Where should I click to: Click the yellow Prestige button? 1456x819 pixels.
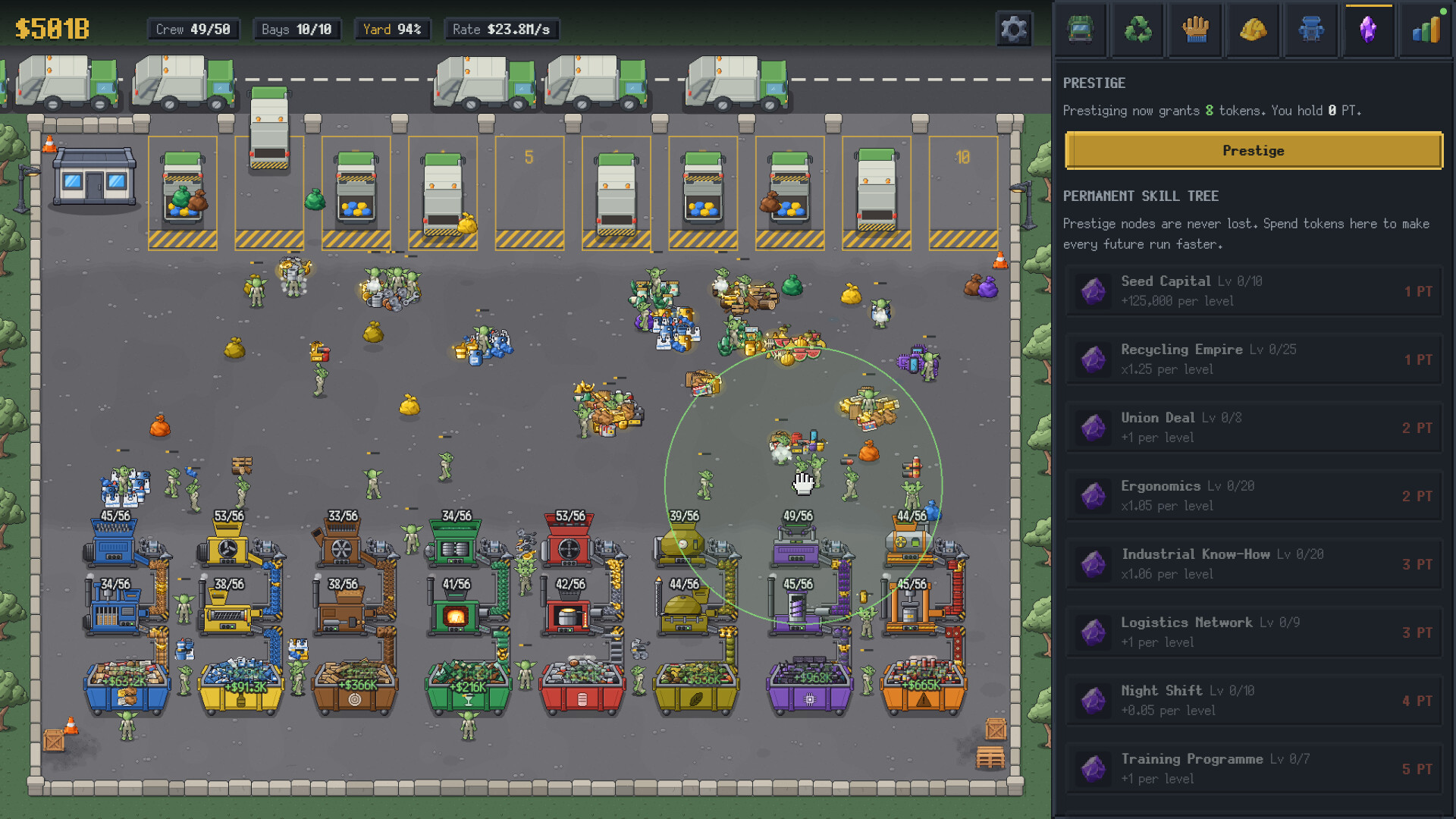click(1253, 150)
